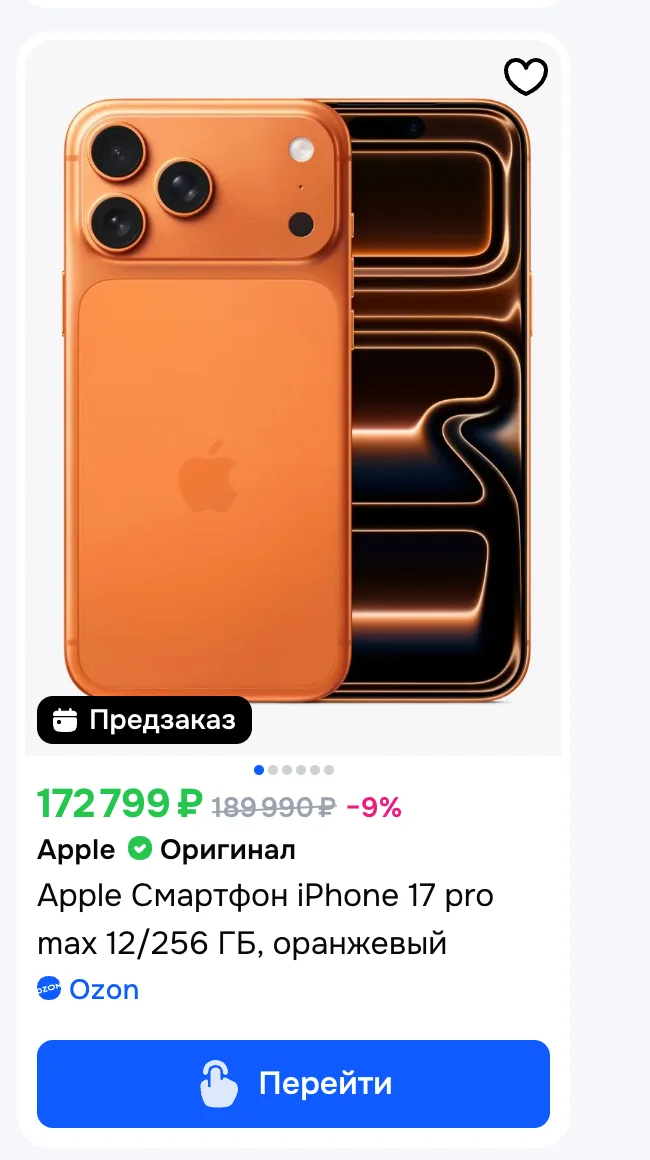This screenshot has height=1160, width=650.
Task: Click the Оригинал authenticity label
Action: click(x=228, y=851)
